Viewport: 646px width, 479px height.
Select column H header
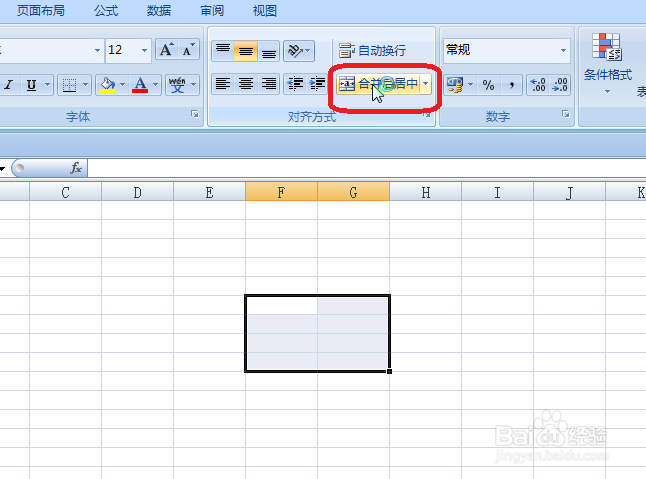(426, 192)
